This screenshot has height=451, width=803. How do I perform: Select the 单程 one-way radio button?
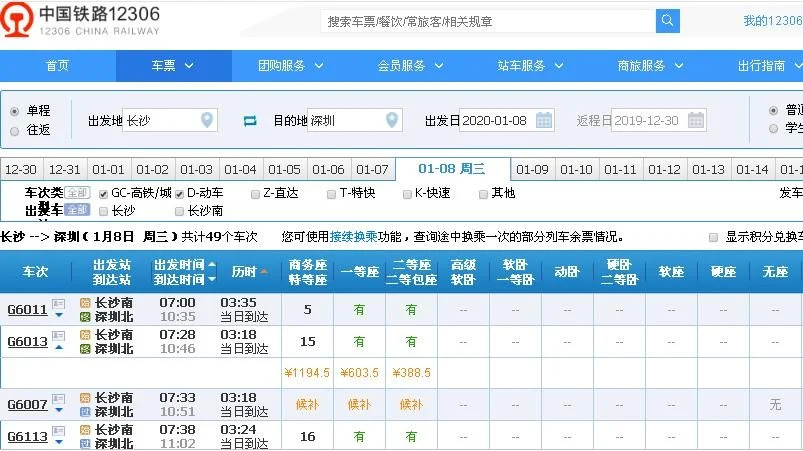[x=14, y=111]
